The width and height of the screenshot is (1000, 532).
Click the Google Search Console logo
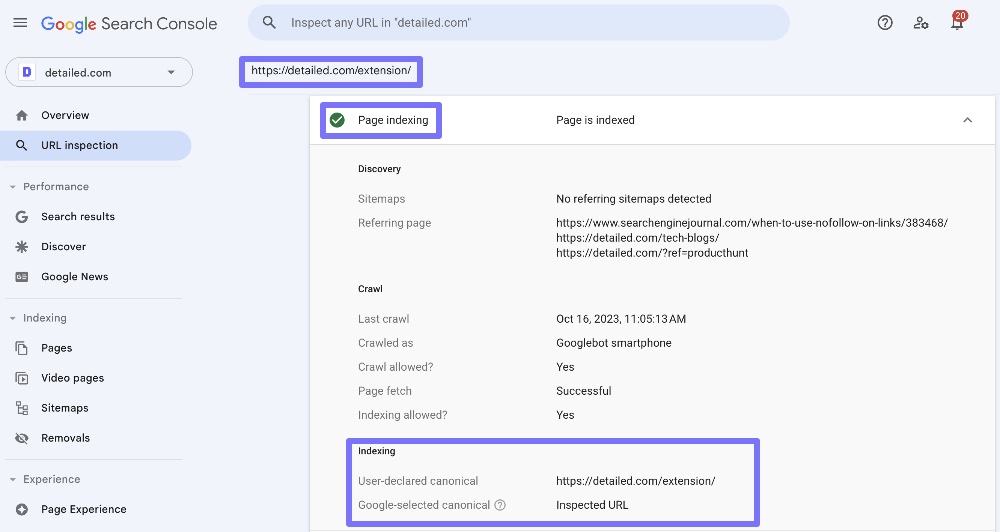[129, 24]
